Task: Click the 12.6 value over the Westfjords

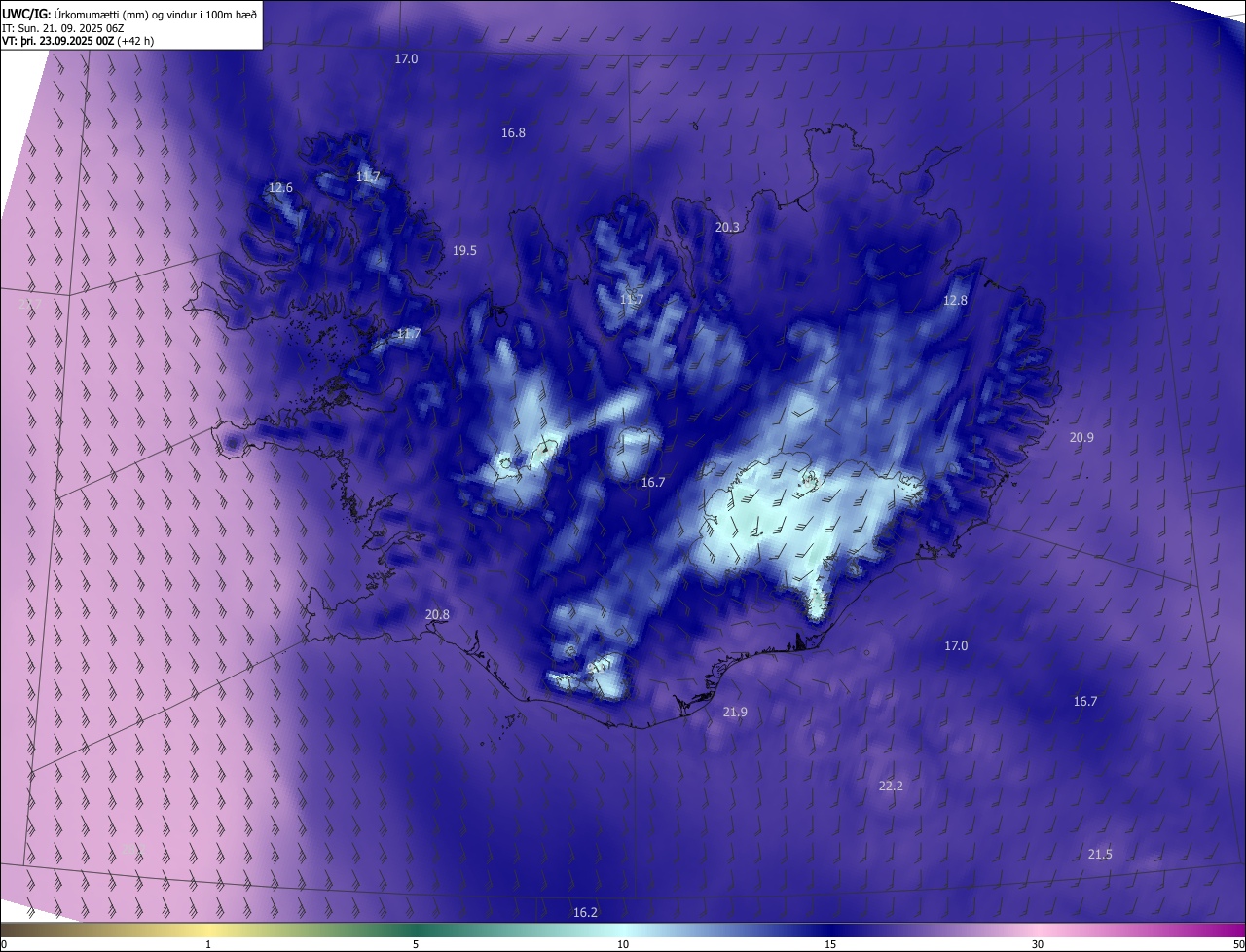Action: click(x=280, y=187)
